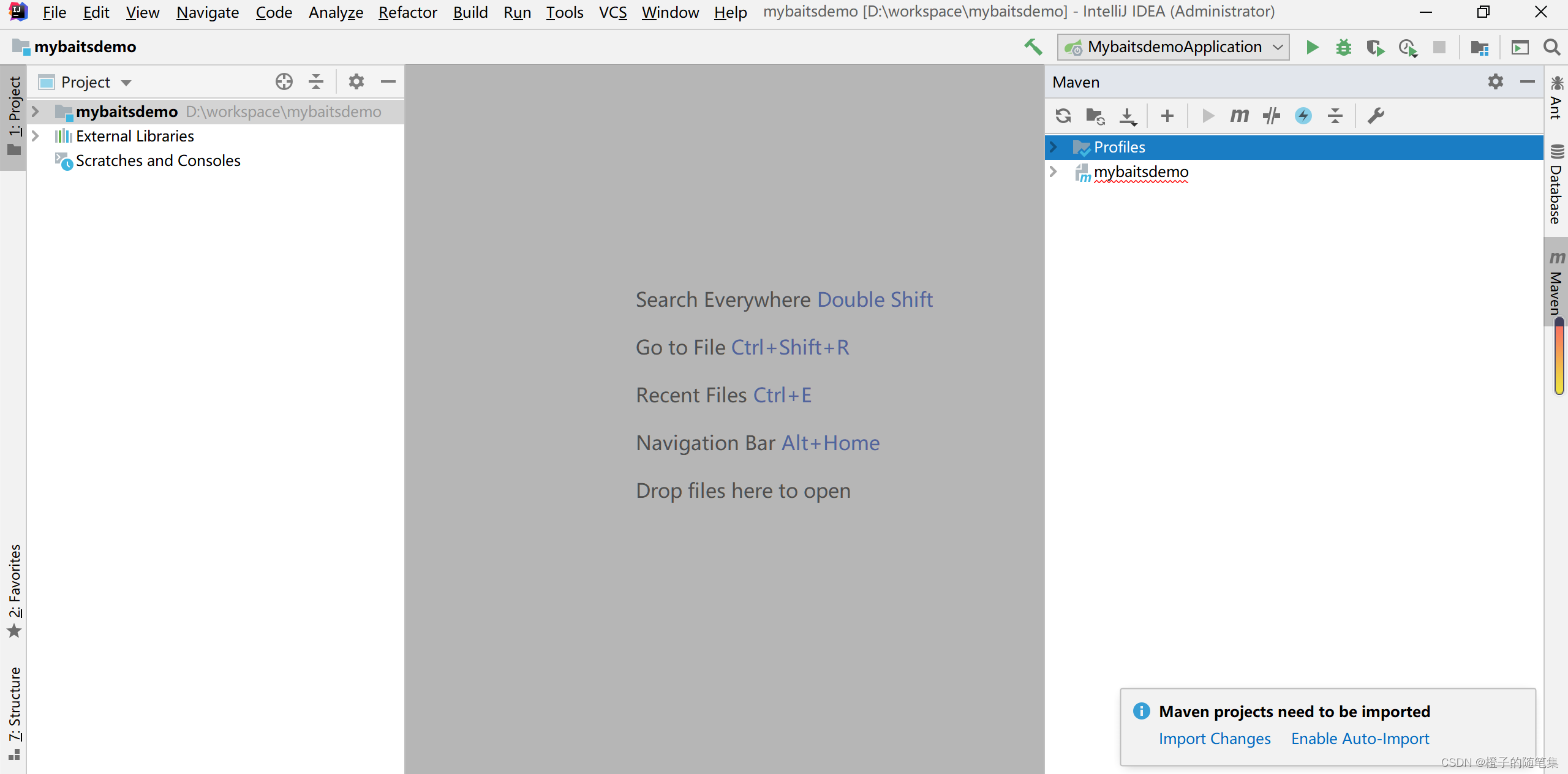Run with Coverage shield icon
1568x774 pixels.
click(x=1376, y=47)
